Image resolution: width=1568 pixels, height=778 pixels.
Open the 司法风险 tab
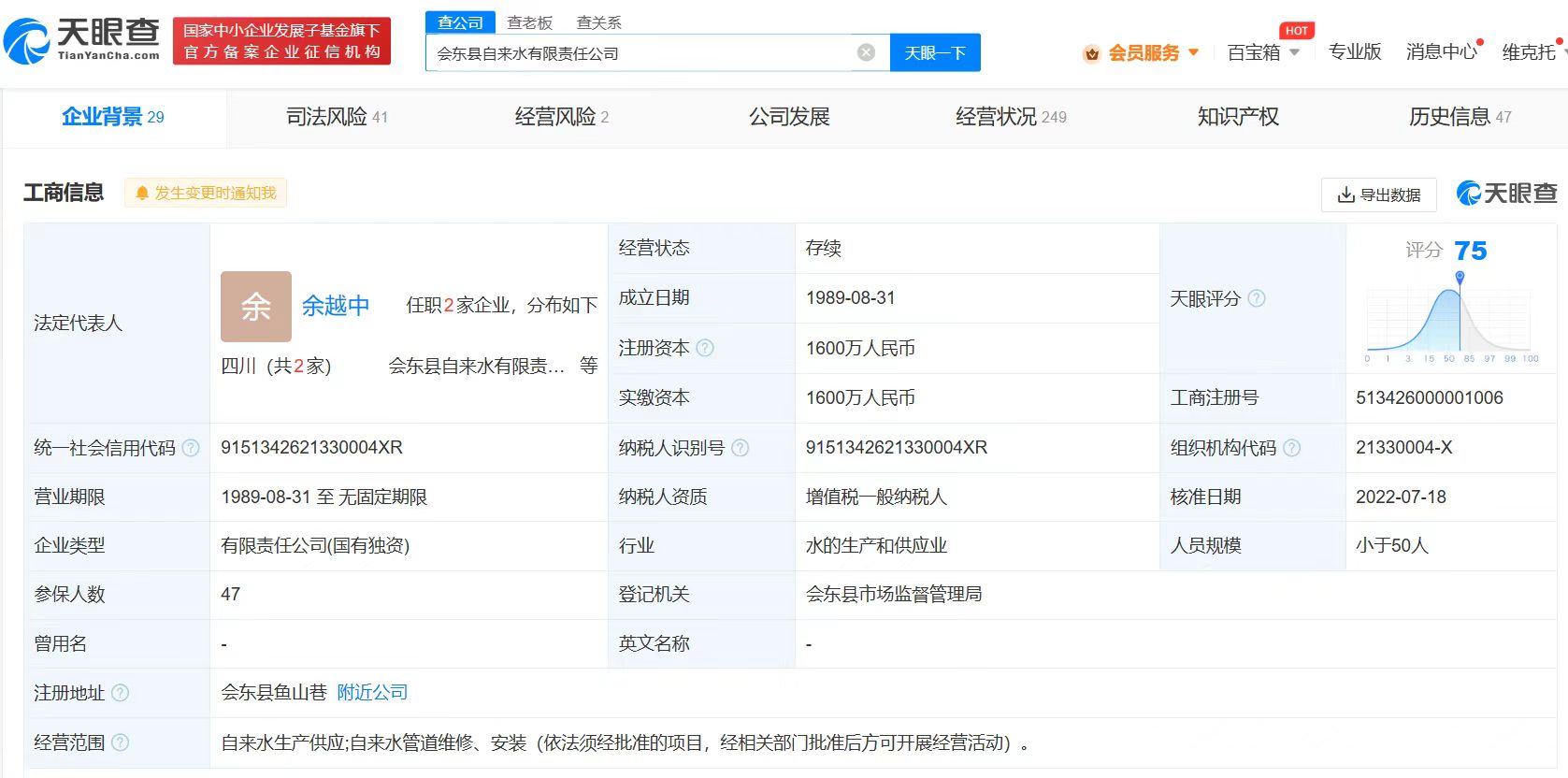coord(337,117)
